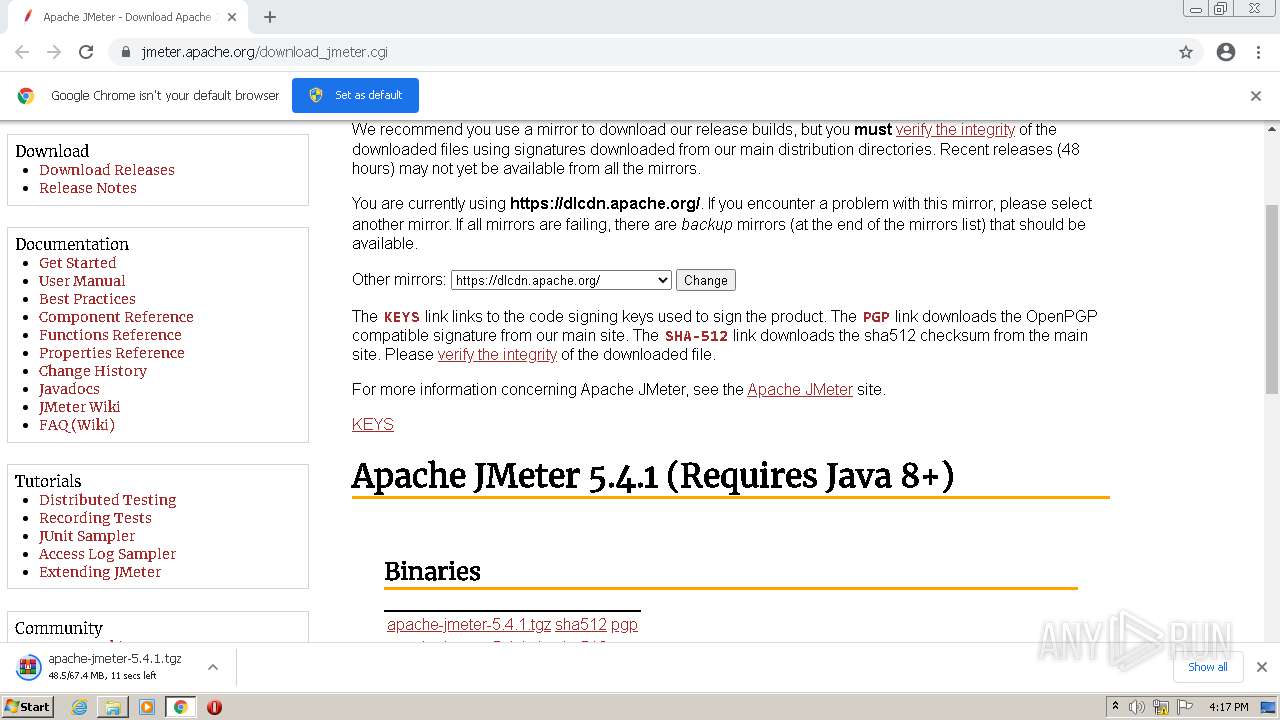This screenshot has height=720, width=1280.
Task: Click 'verify the integrity' link after 'Please'
Action: tap(497, 355)
